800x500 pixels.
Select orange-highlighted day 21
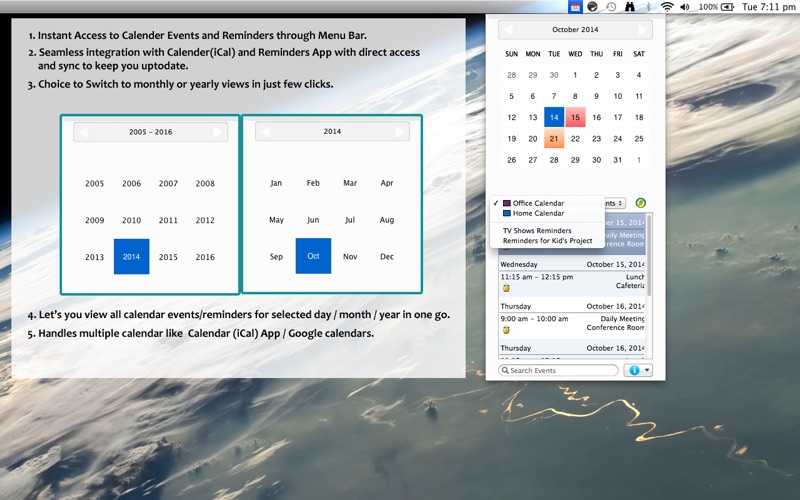point(554,139)
